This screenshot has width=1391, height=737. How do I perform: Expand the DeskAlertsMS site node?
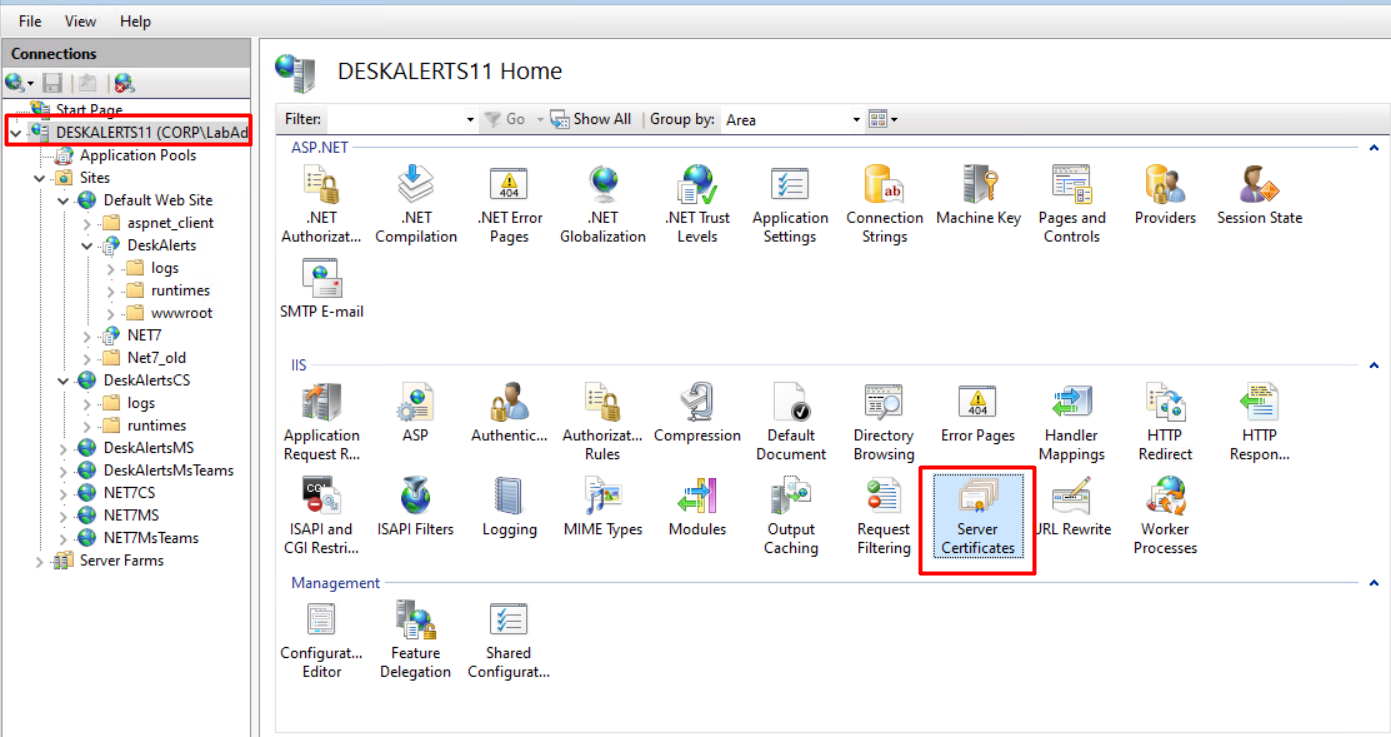[64, 449]
